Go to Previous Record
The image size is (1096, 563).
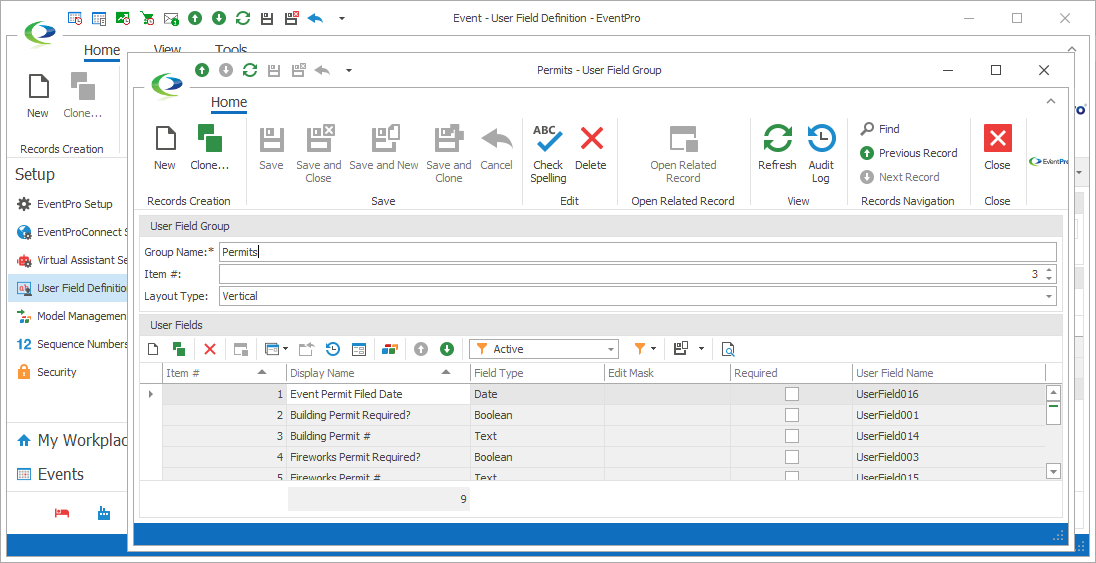coord(909,153)
